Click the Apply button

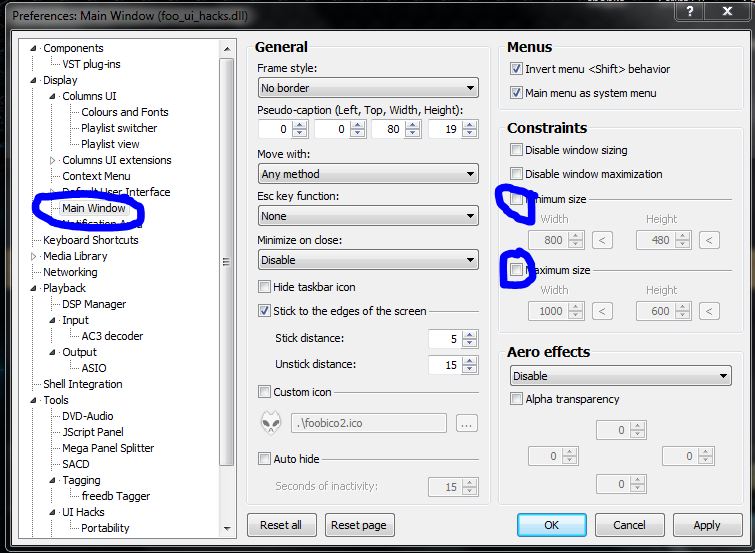coord(706,525)
